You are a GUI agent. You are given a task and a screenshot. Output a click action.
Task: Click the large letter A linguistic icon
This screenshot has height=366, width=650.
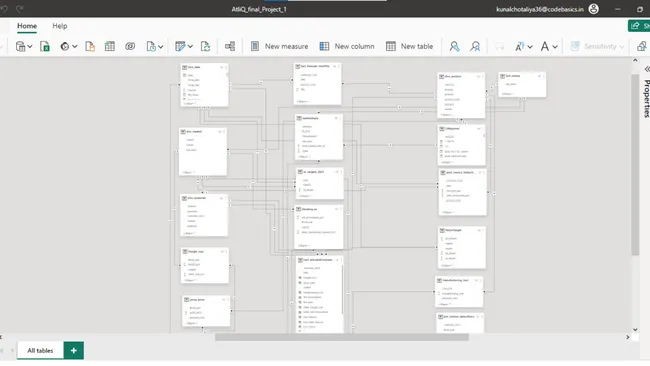click(545, 46)
